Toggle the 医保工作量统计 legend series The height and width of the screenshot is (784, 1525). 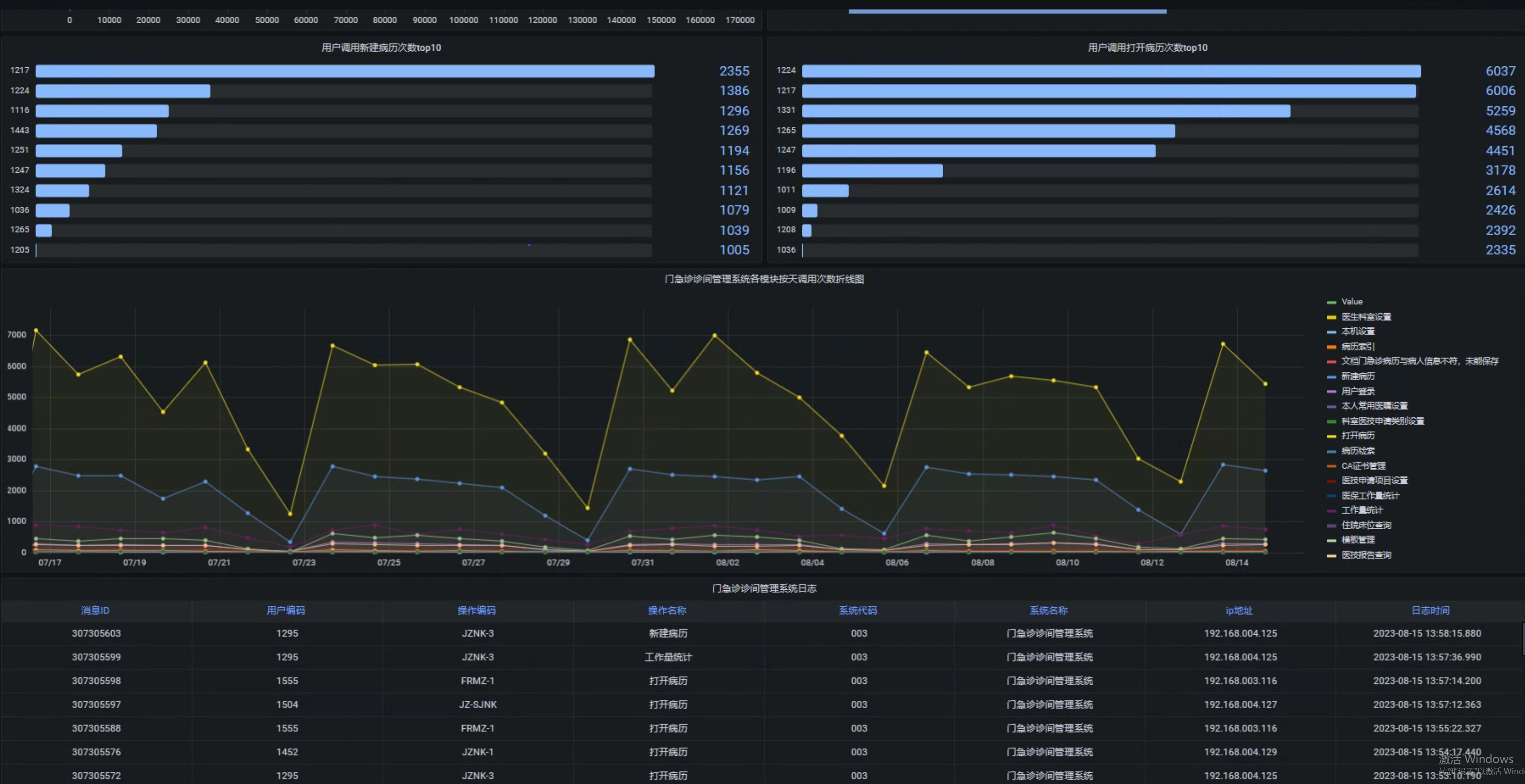pyautogui.click(x=1370, y=496)
